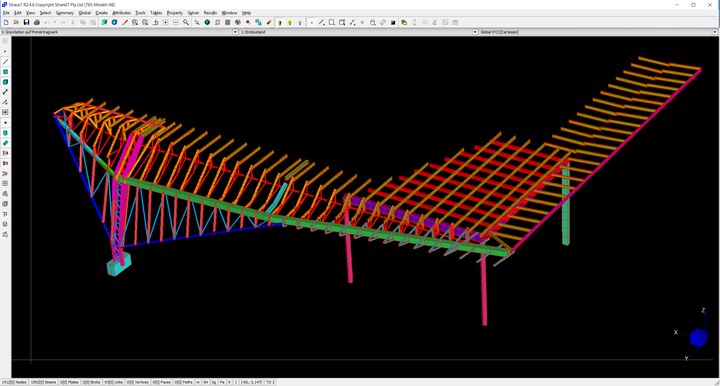Open the Attributes menu
The width and height of the screenshot is (720, 386).
pos(122,13)
